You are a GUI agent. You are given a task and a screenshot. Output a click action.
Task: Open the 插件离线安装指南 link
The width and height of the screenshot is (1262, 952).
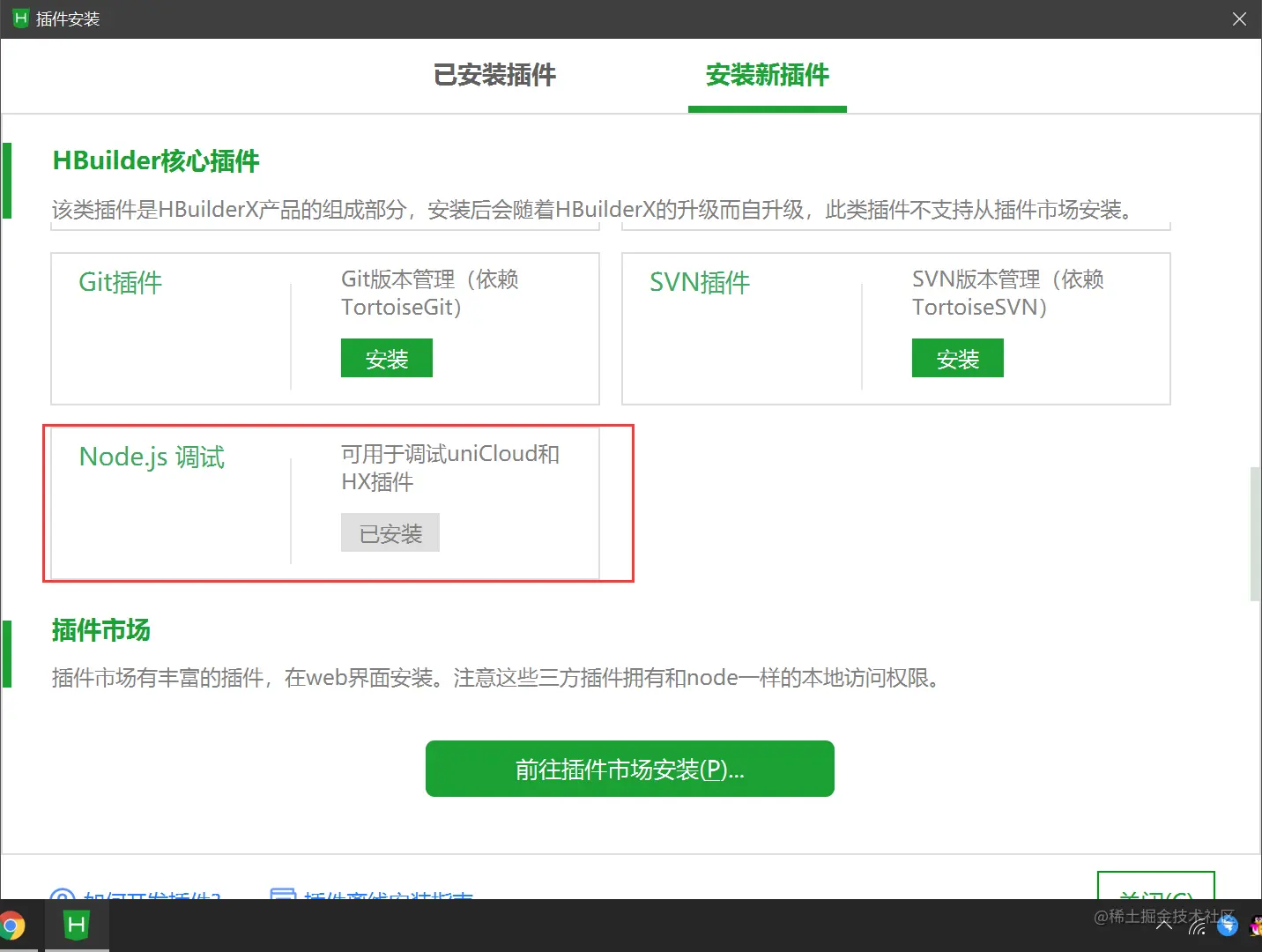(388, 896)
